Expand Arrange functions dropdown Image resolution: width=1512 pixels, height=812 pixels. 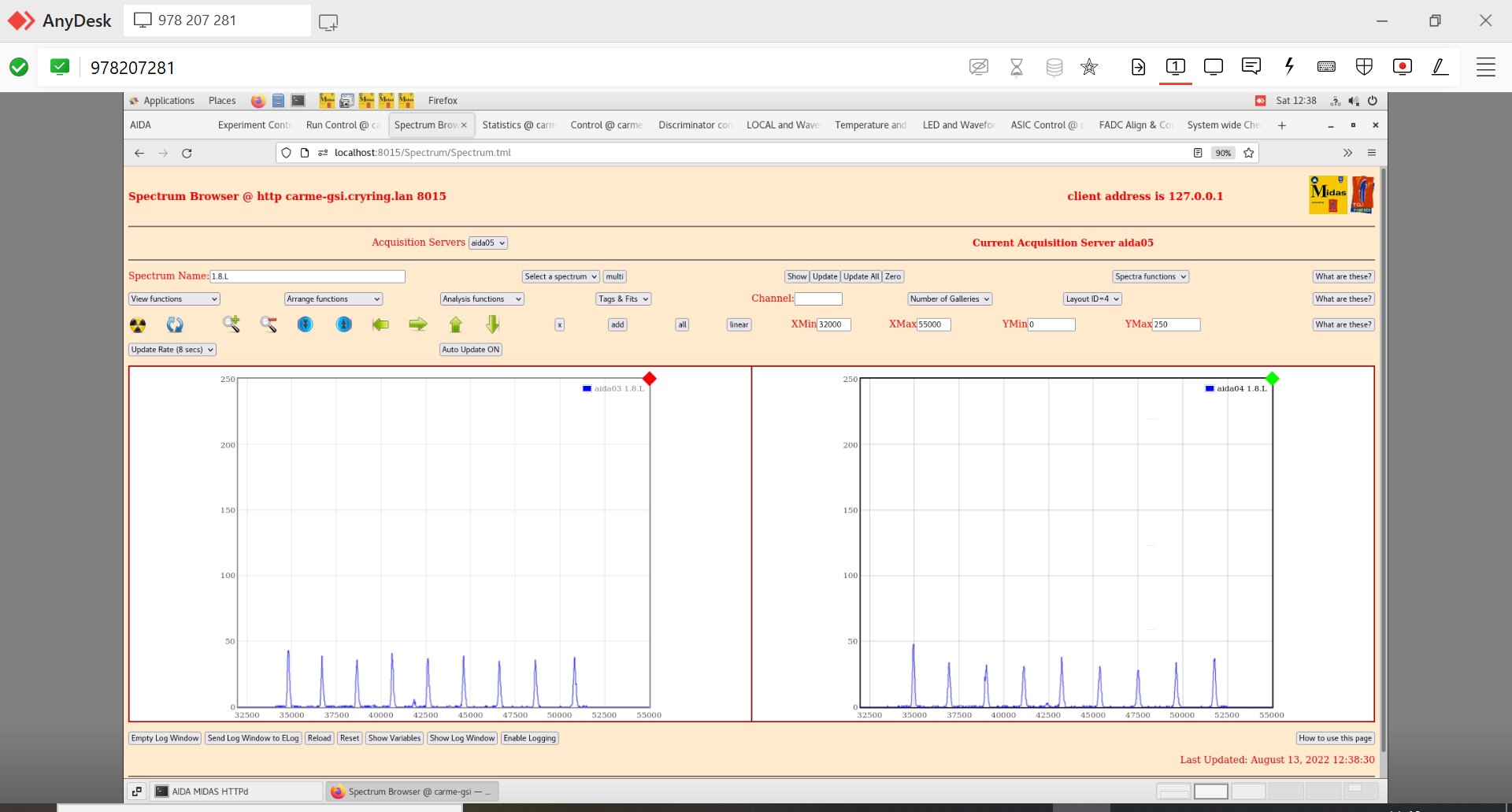[x=334, y=299]
